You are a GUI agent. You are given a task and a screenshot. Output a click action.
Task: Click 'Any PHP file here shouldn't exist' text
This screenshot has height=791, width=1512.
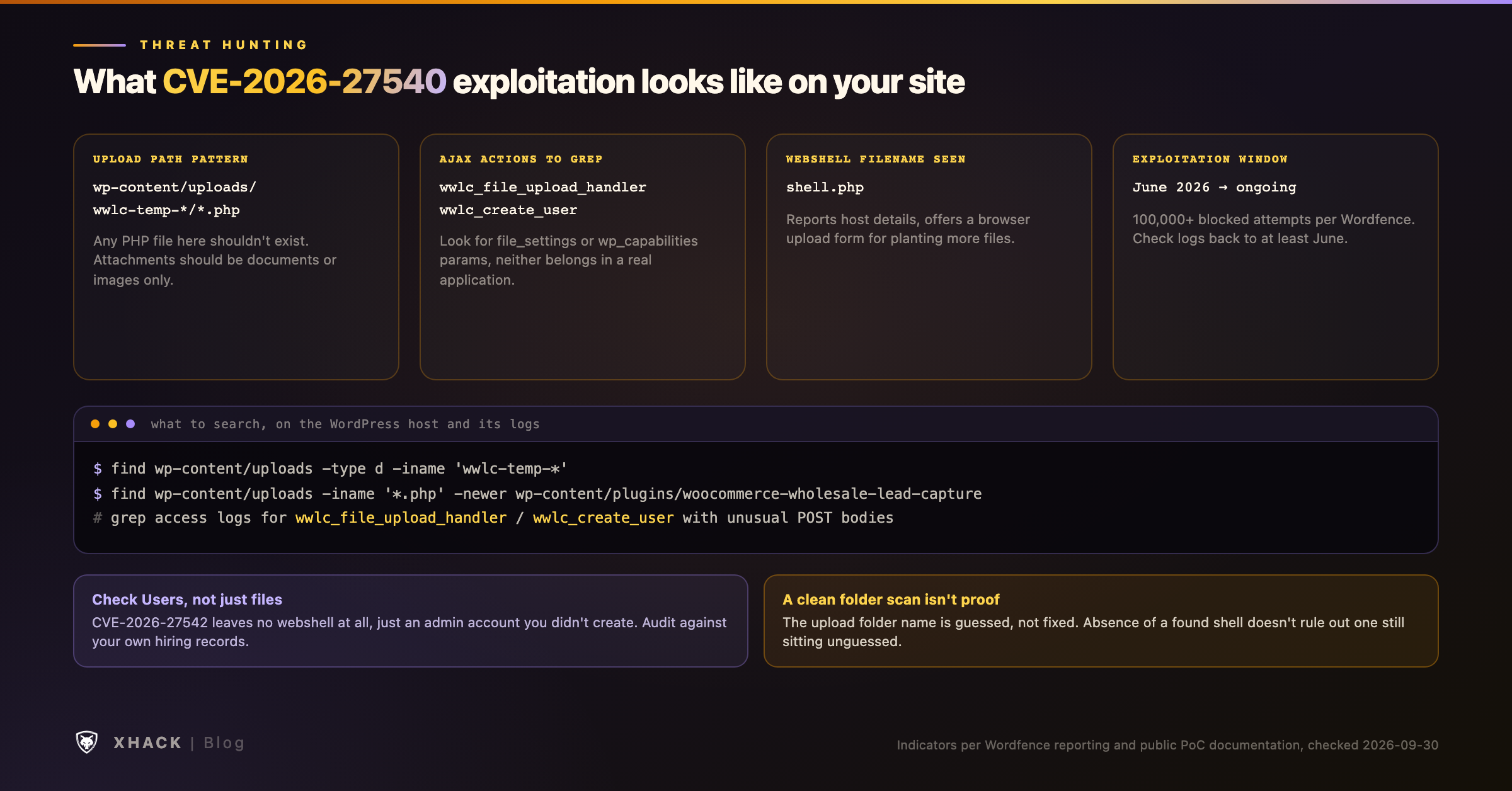click(215, 260)
